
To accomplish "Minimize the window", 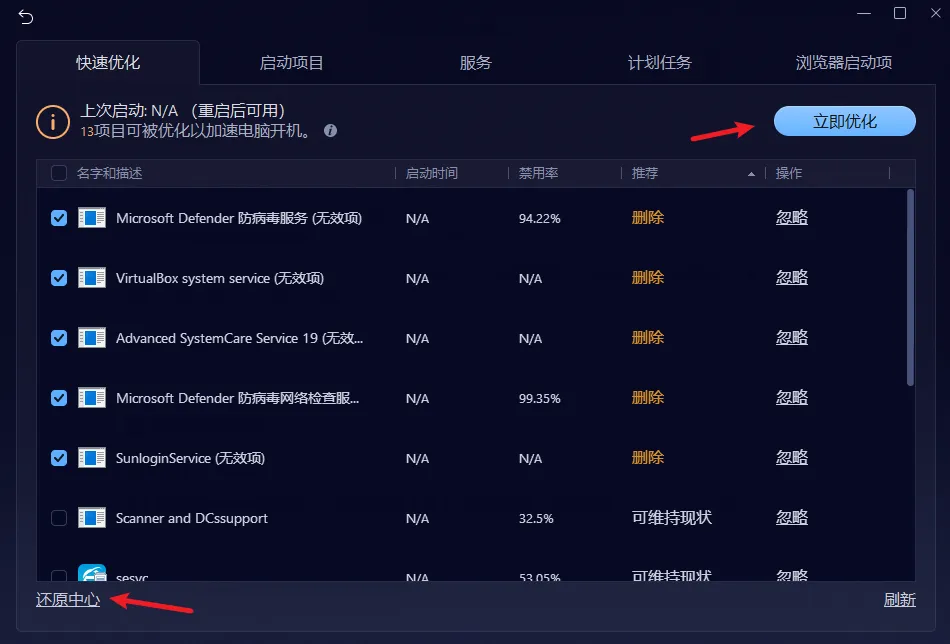I will tap(864, 13).
